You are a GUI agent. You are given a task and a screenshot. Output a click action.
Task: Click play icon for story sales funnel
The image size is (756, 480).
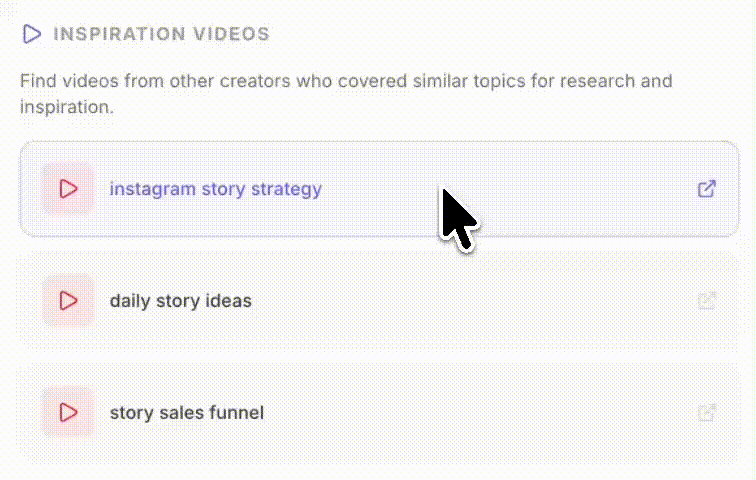(x=68, y=412)
